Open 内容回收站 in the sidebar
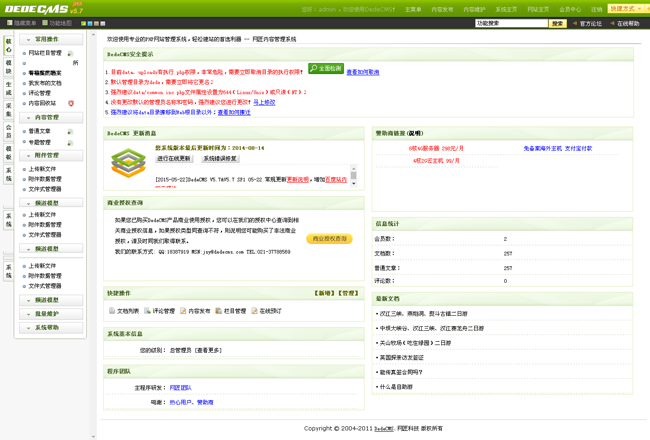Screen dimensions: 650x440 42,103
